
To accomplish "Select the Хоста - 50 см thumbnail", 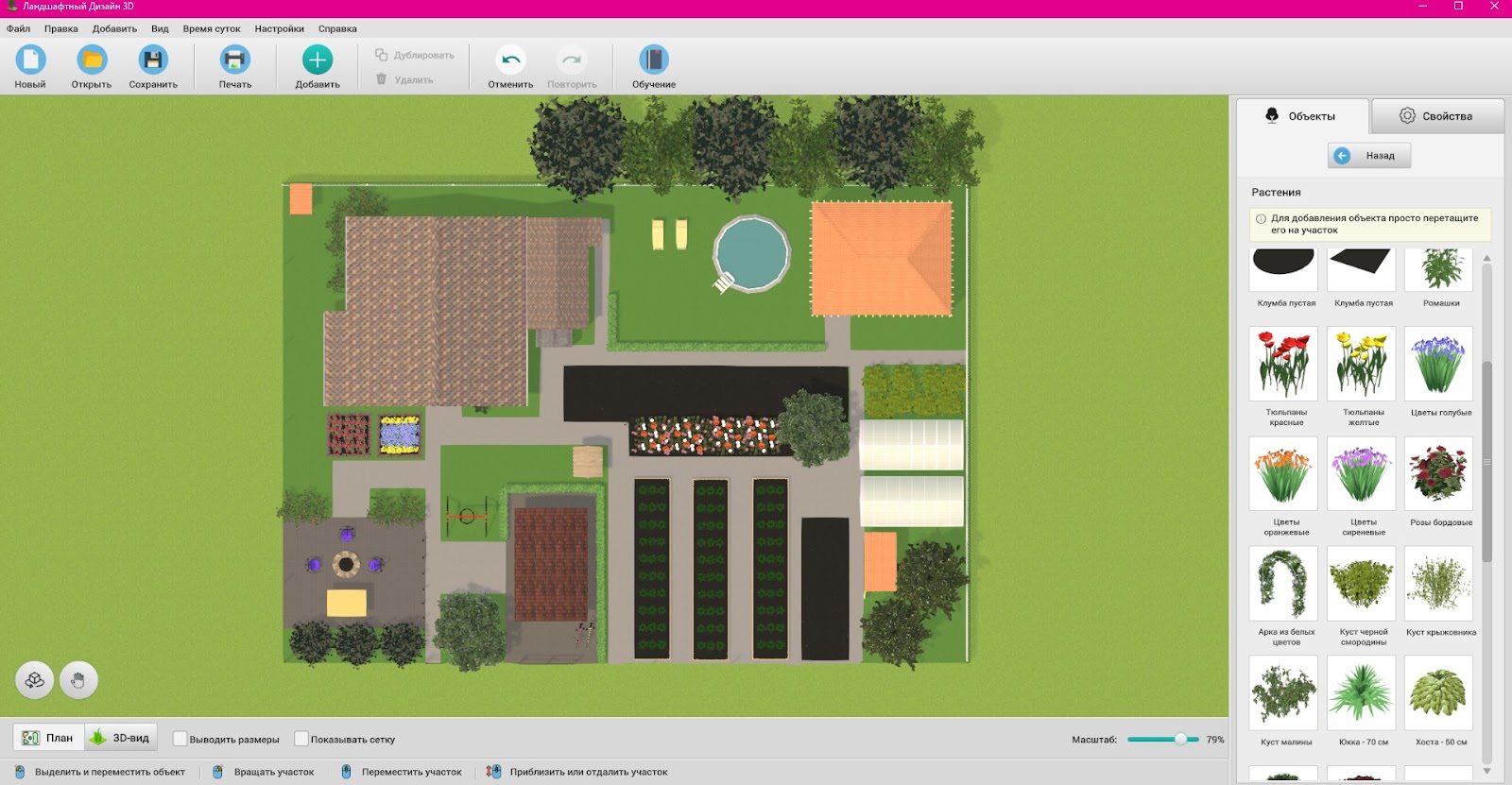I will click(1438, 692).
